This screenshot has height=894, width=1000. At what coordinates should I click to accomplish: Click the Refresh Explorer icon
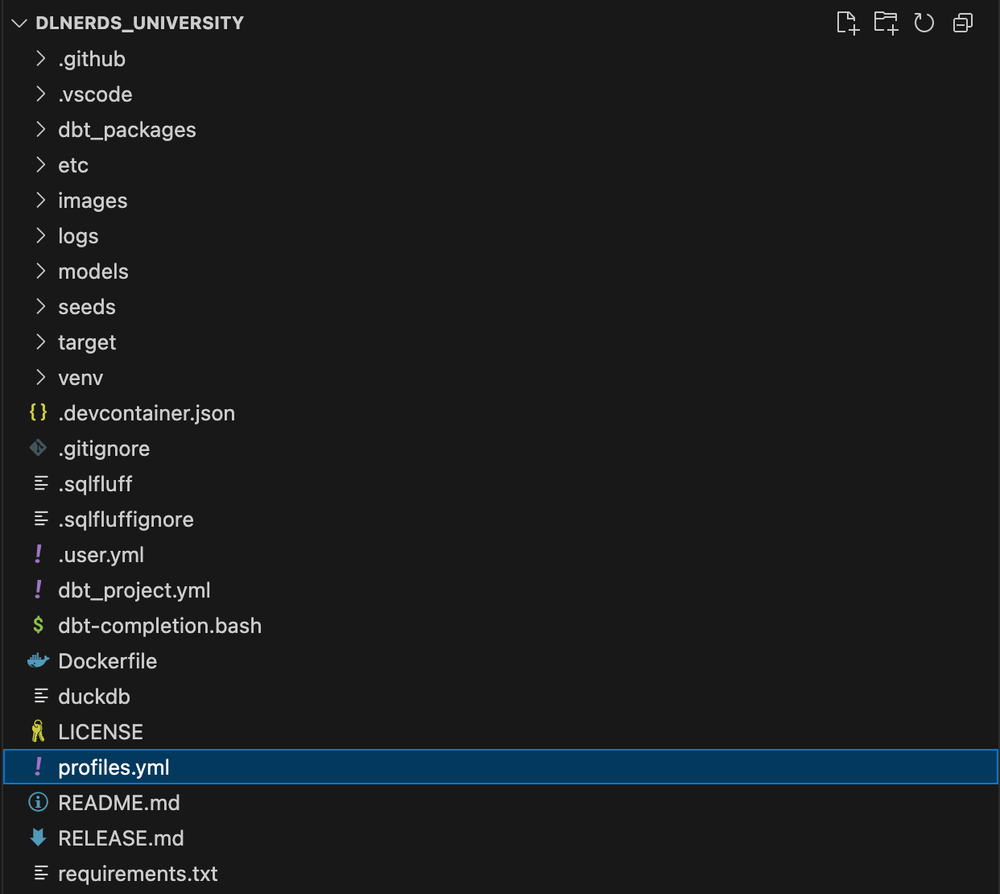pos(924,22)
